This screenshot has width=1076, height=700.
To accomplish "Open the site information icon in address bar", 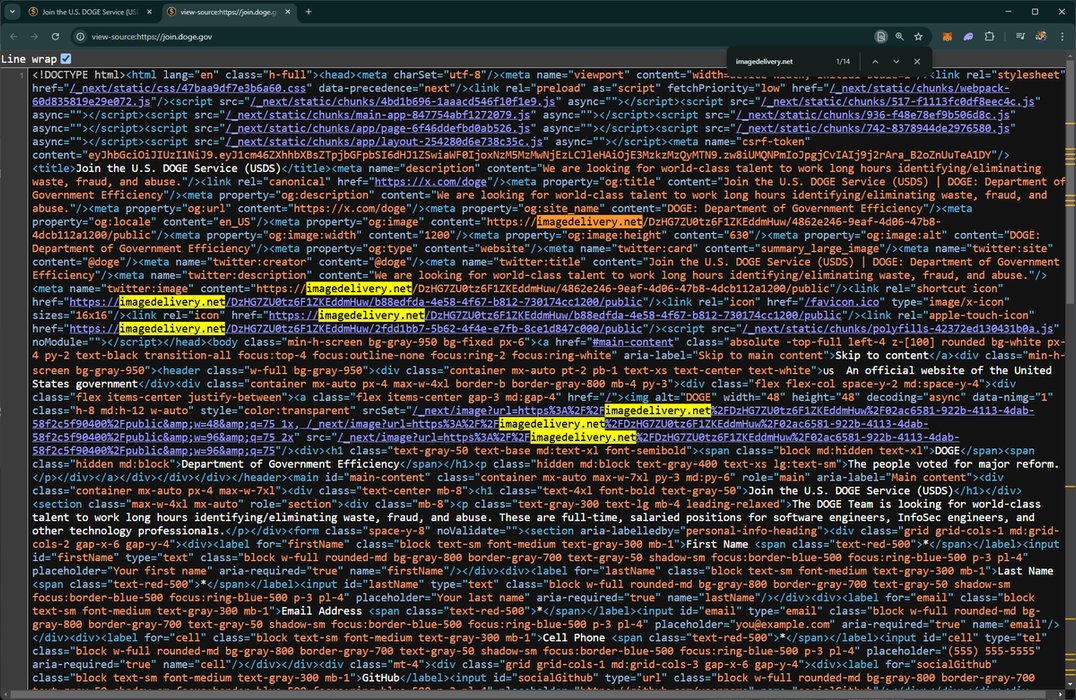I will pos(80,36).
